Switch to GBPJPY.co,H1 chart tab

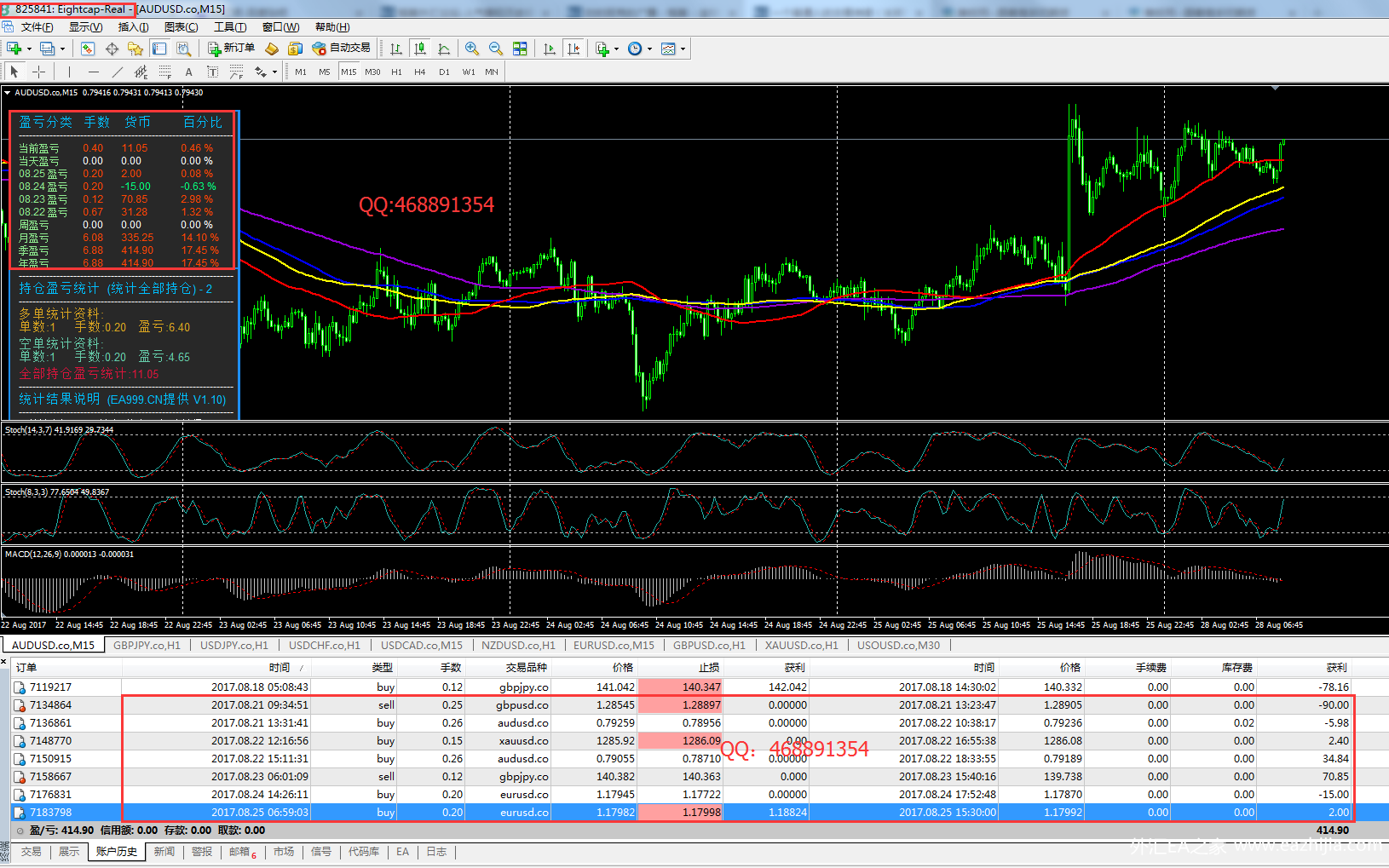[147, 646]
